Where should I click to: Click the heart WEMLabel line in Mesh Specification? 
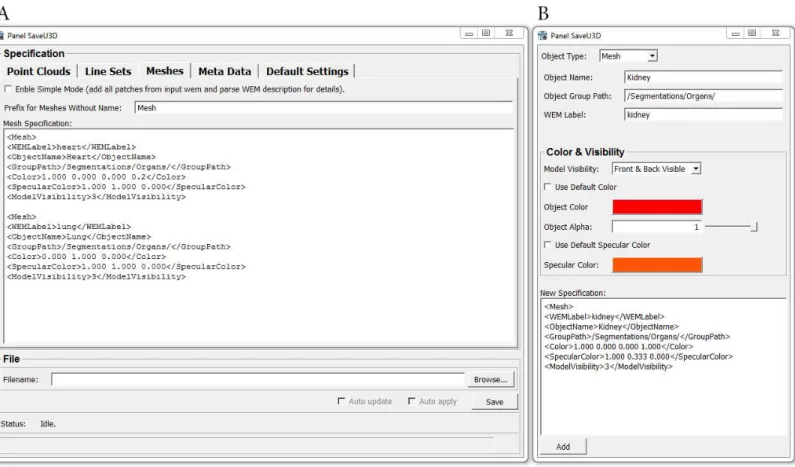[x=71, y=147]
